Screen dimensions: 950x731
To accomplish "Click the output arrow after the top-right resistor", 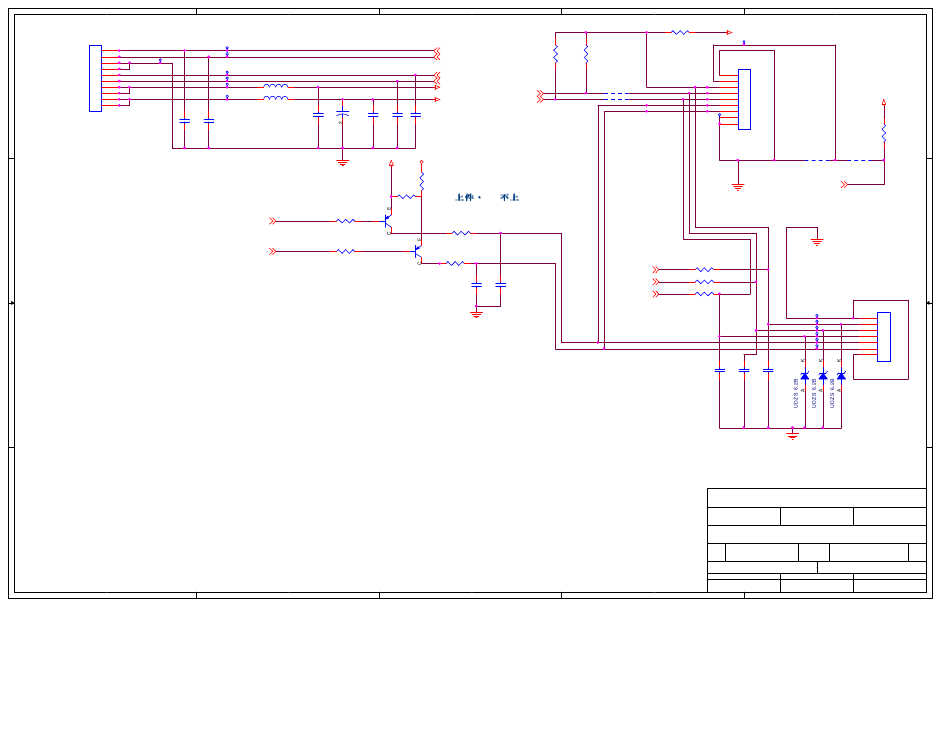I will point(729,32).
